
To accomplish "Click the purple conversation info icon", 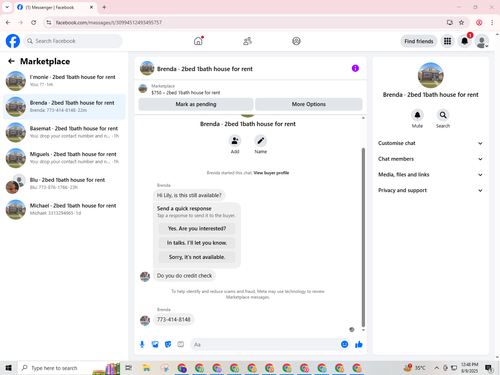I will (355, 68).
